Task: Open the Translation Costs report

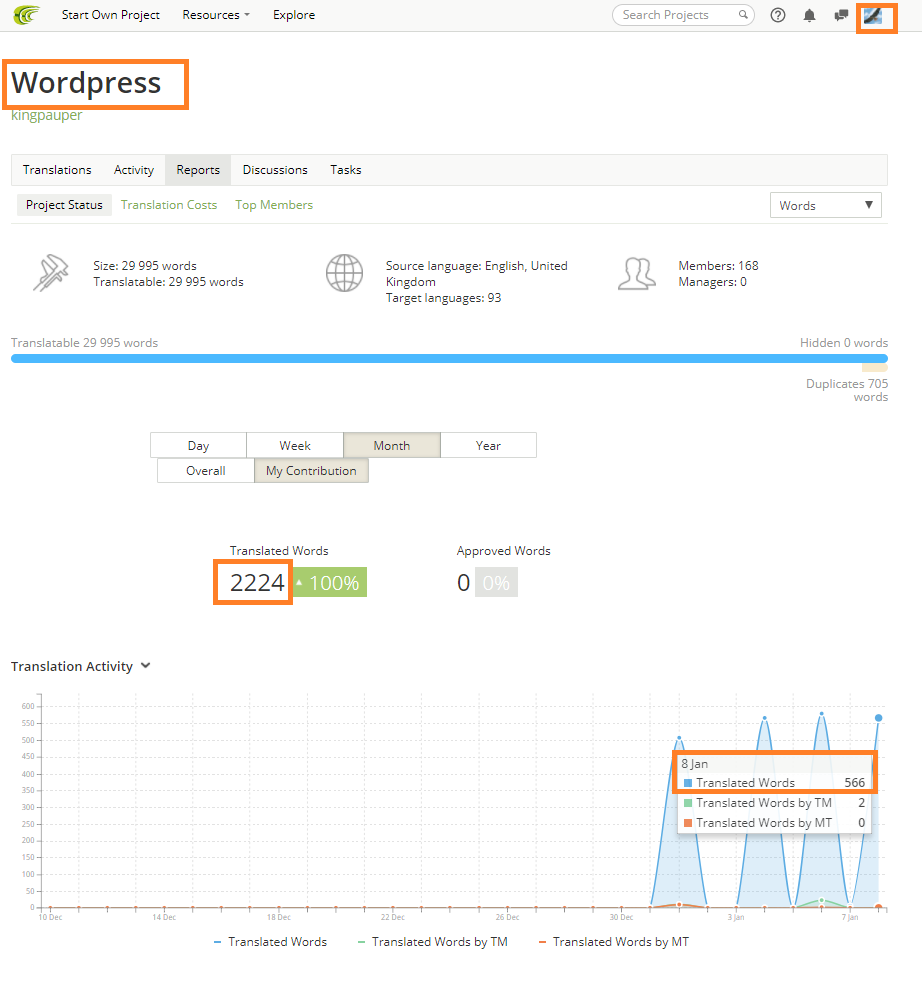Action: pyautogui.click(x=169, y=205)
